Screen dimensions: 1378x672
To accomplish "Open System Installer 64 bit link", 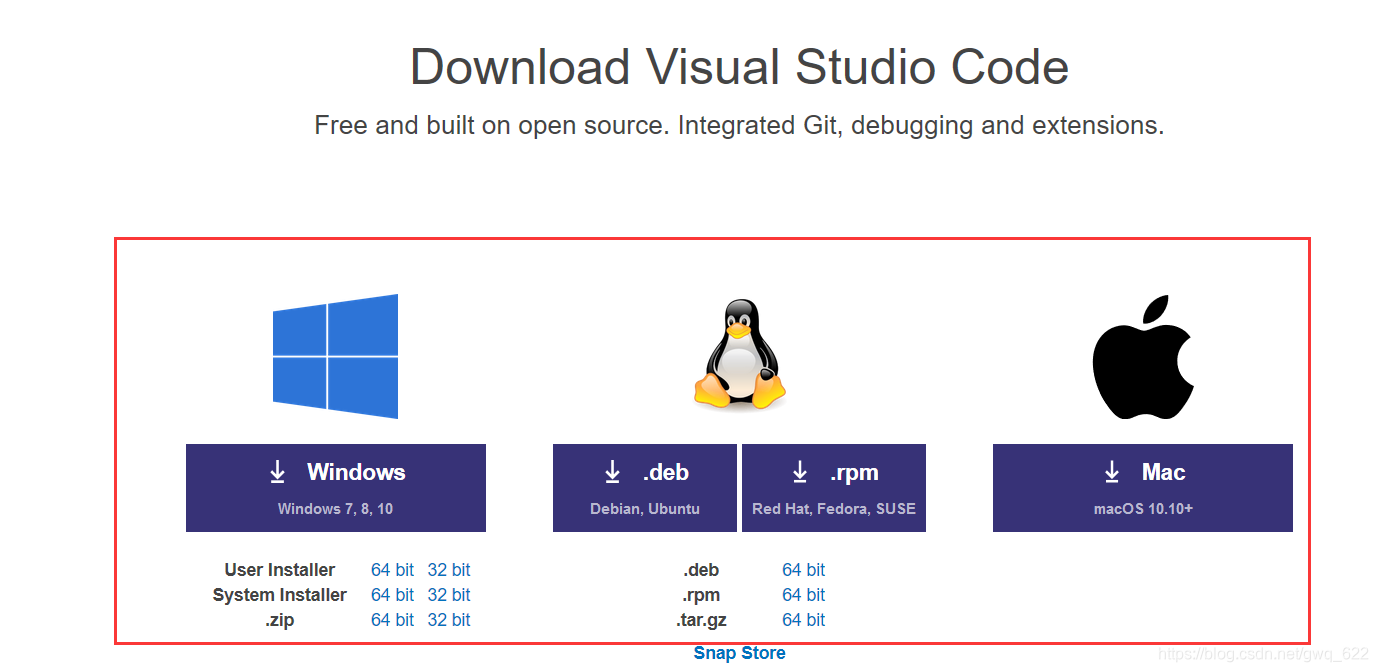I will click(x=392, y=595).
